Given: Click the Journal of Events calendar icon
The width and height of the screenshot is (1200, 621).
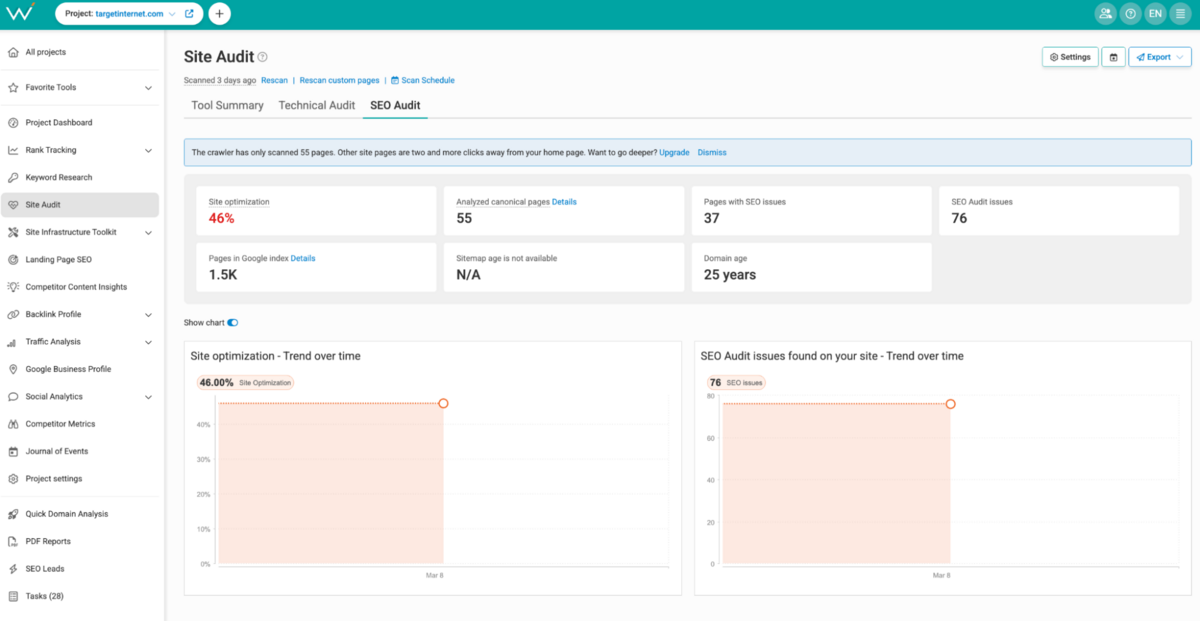Looking at the screenshot, I should [x=14, y=451].
